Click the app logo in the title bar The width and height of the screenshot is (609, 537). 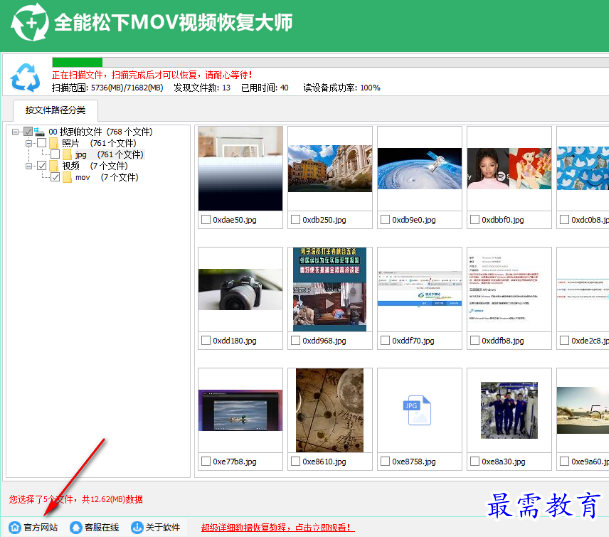click(x=30, y=22)
